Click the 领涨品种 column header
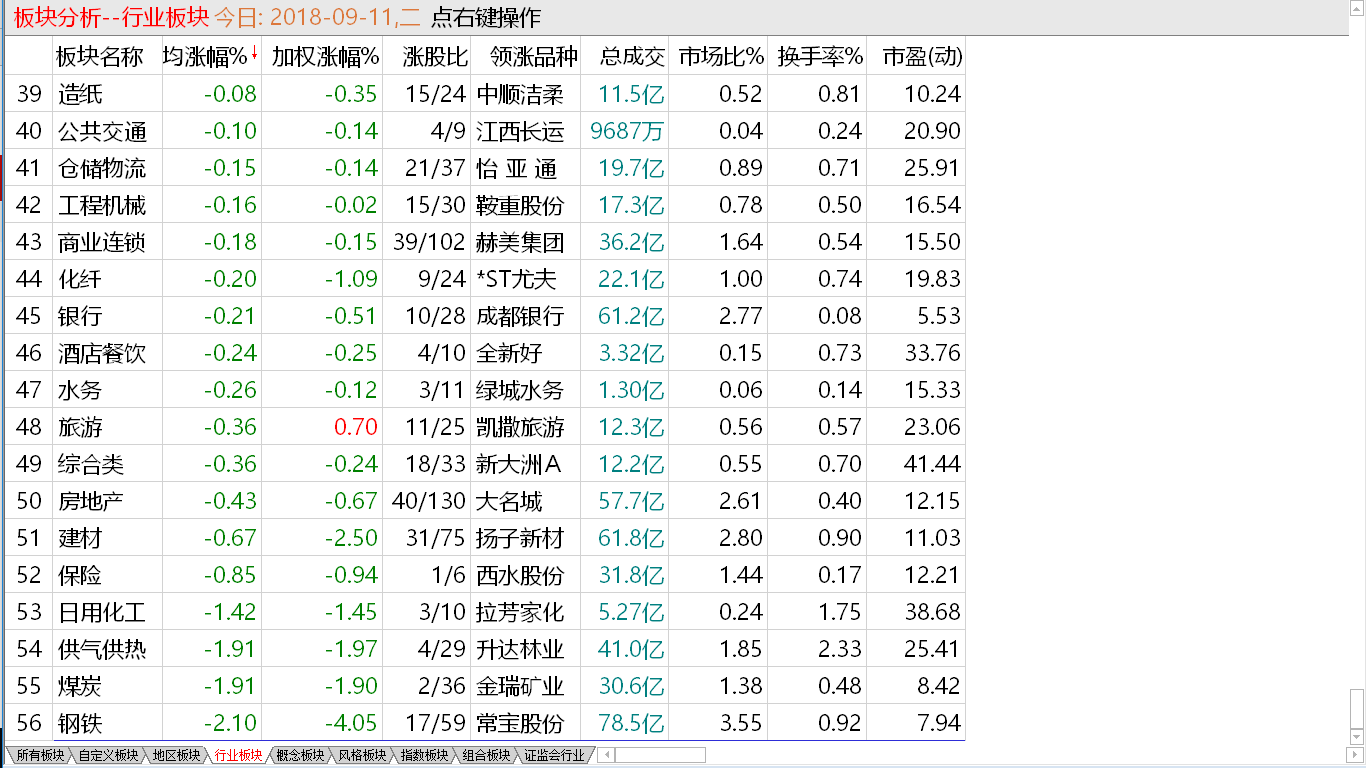The height and width of the screenshot is (768, 1366). (x=525, y=56)
